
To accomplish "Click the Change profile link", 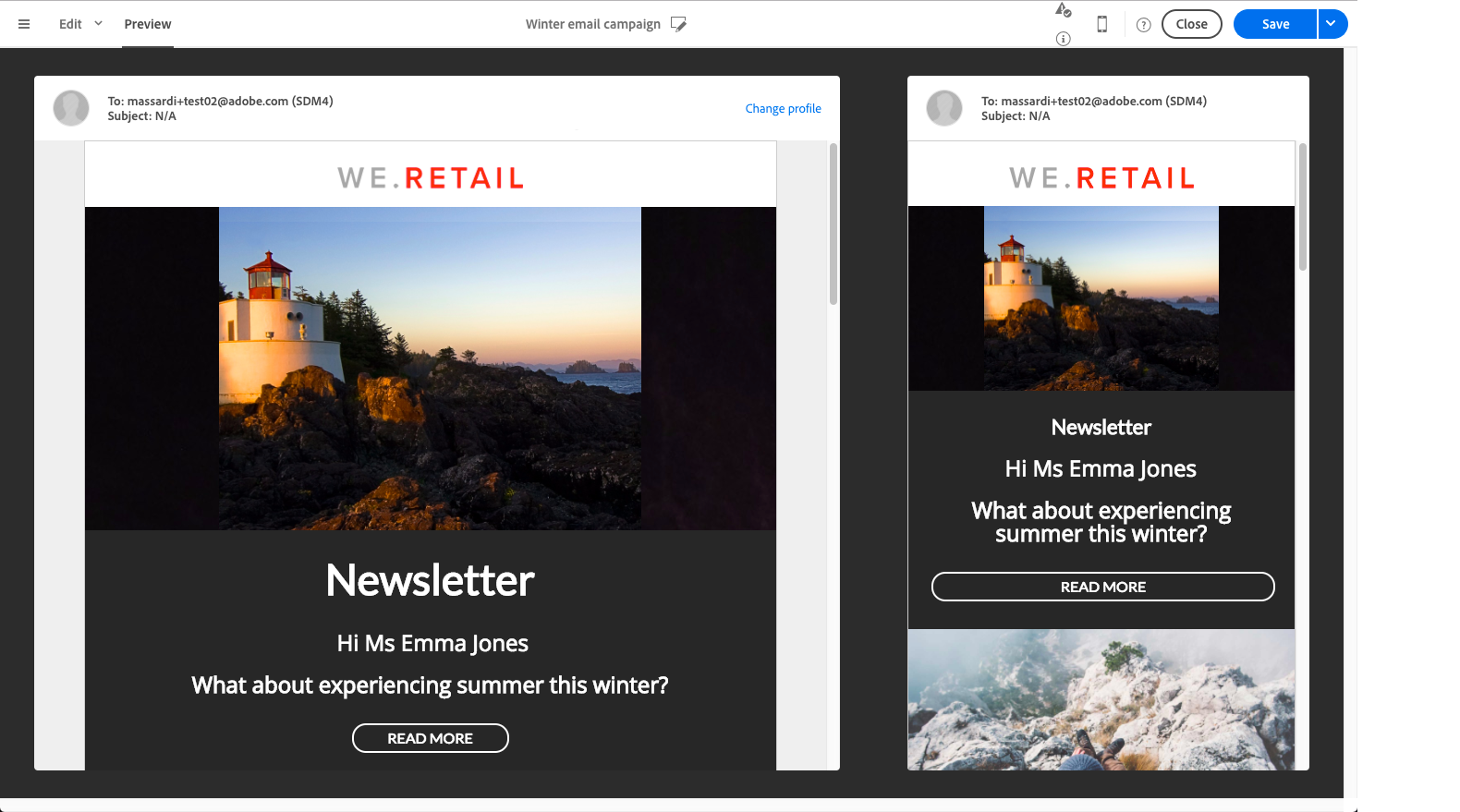I will pos(783,108).
